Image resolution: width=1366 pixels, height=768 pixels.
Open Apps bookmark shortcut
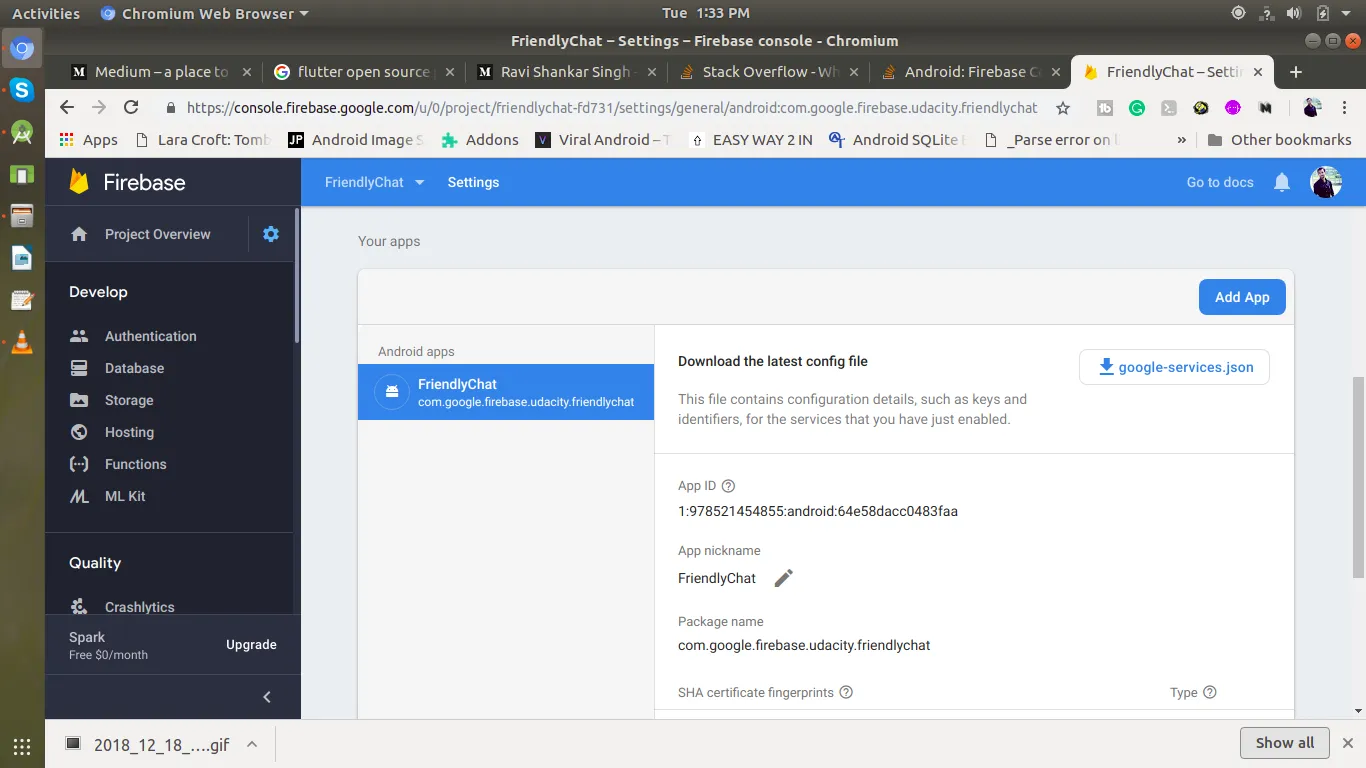[89, 140]
